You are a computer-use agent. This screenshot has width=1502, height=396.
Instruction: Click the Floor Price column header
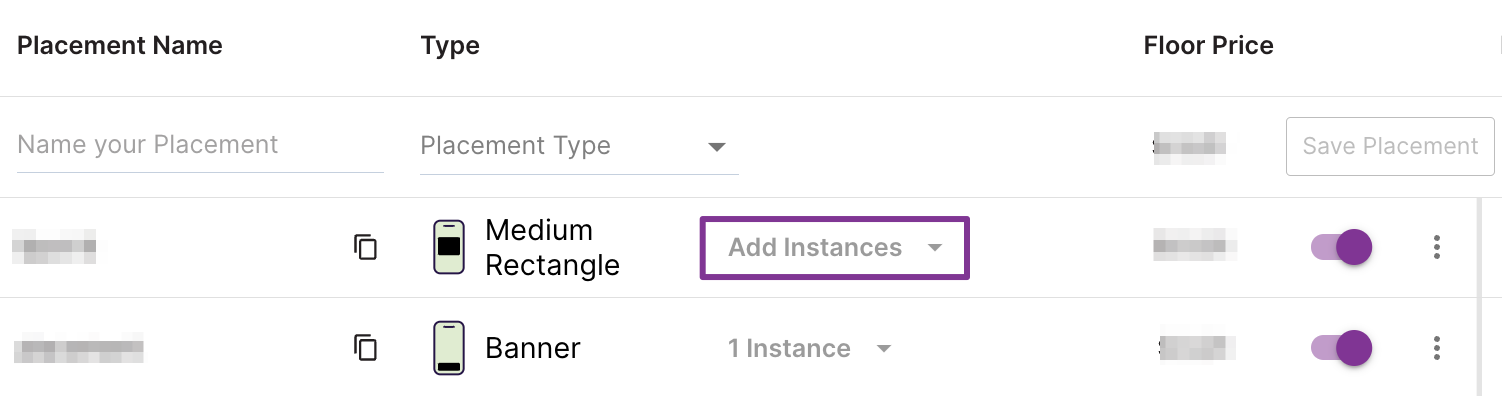click(1209, 45)
